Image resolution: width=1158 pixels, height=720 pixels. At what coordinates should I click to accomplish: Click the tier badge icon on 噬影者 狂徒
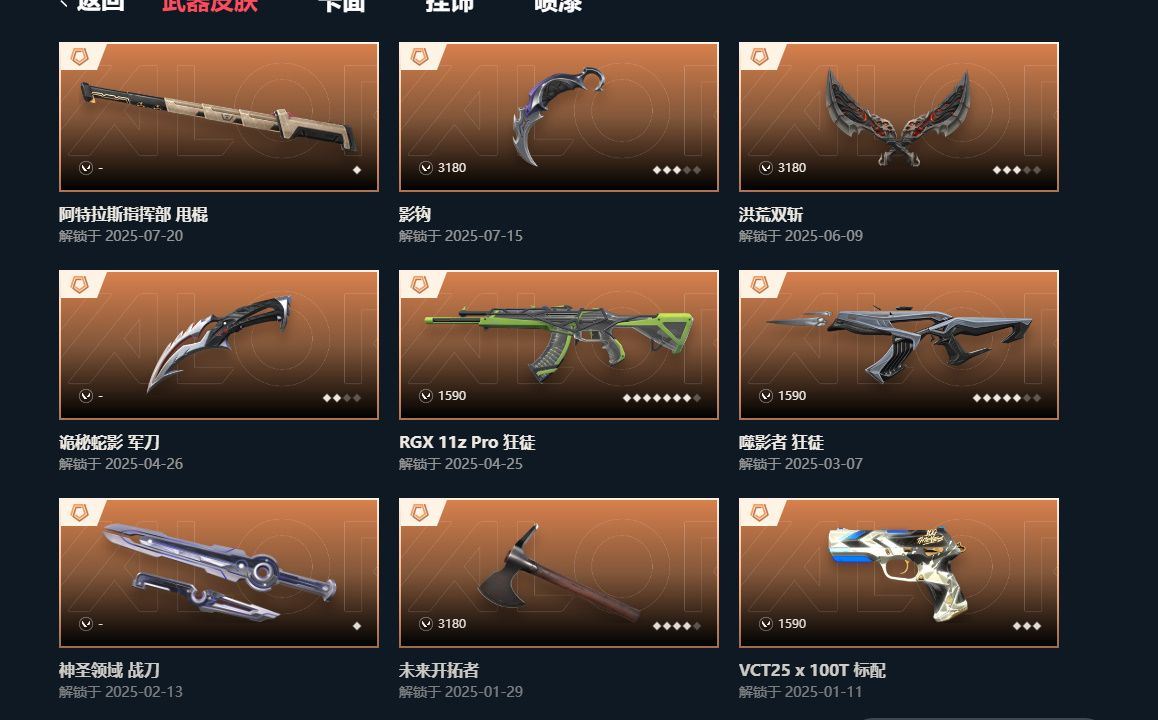759,285
